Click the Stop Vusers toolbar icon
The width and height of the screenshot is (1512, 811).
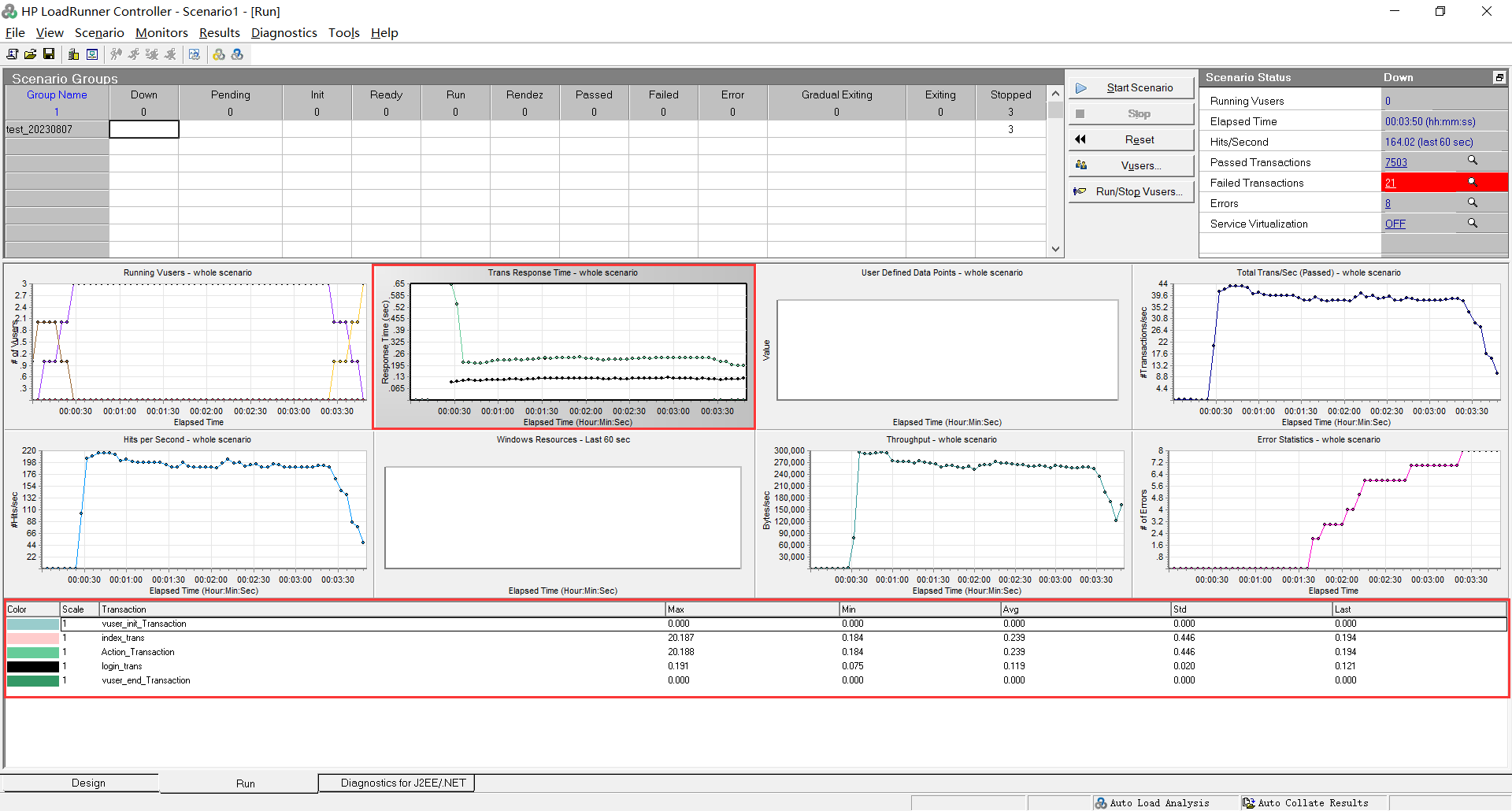pyautogui.click(x=170, y=54)
